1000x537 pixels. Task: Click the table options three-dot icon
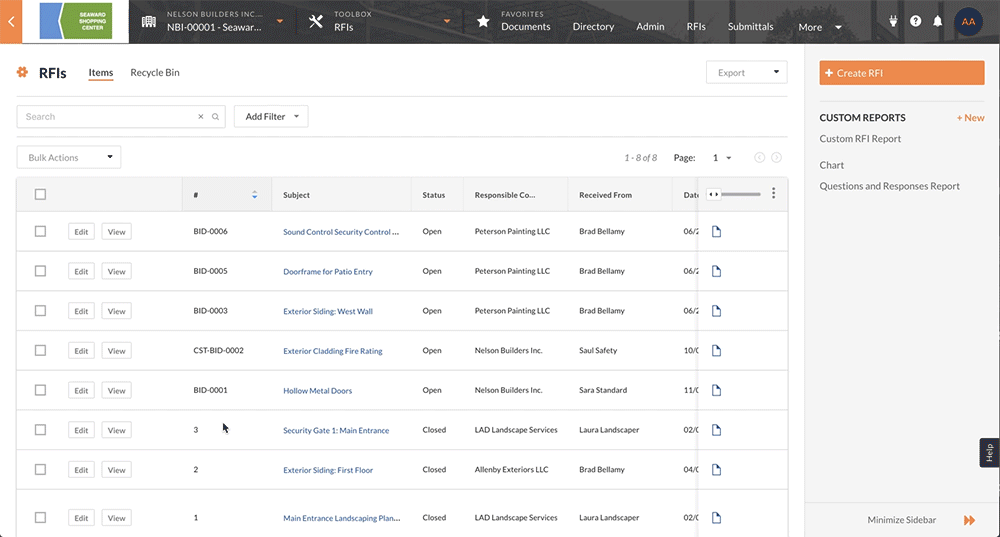[x=773, y=194]
